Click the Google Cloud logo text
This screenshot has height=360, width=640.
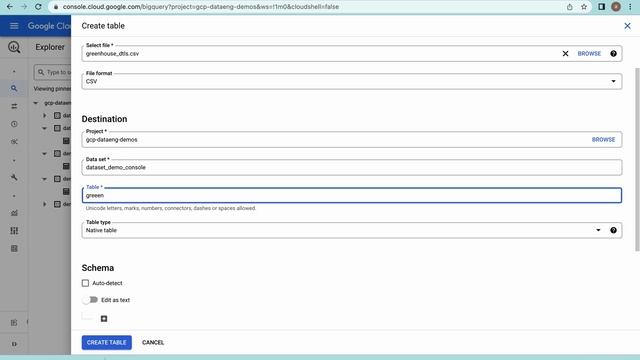[49, 26]
